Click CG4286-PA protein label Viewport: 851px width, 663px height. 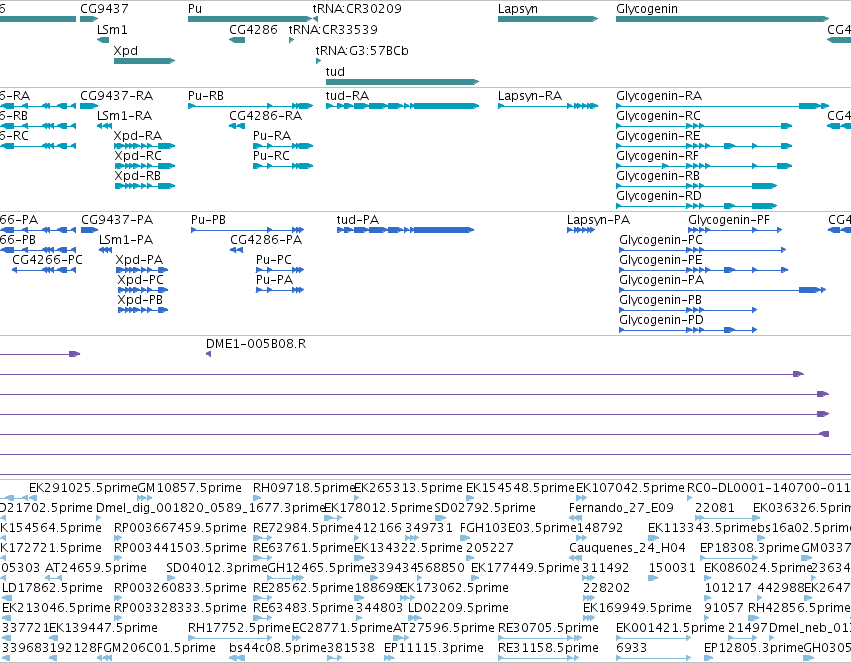coord(266,240)
